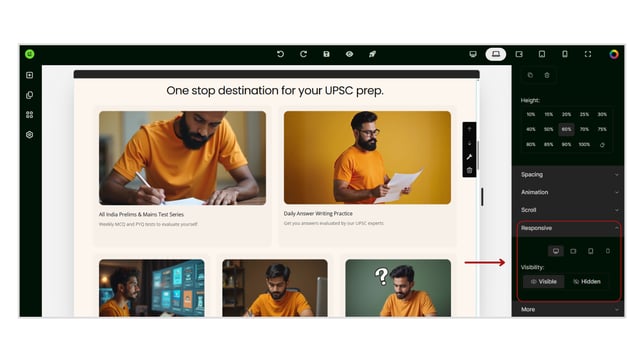644x362 pixels.
Task: Publish the site with the rocket icon
Action: [372, 54]
